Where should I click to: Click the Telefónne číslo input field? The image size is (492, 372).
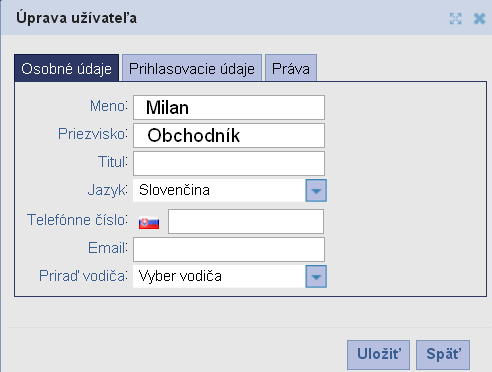246,221
